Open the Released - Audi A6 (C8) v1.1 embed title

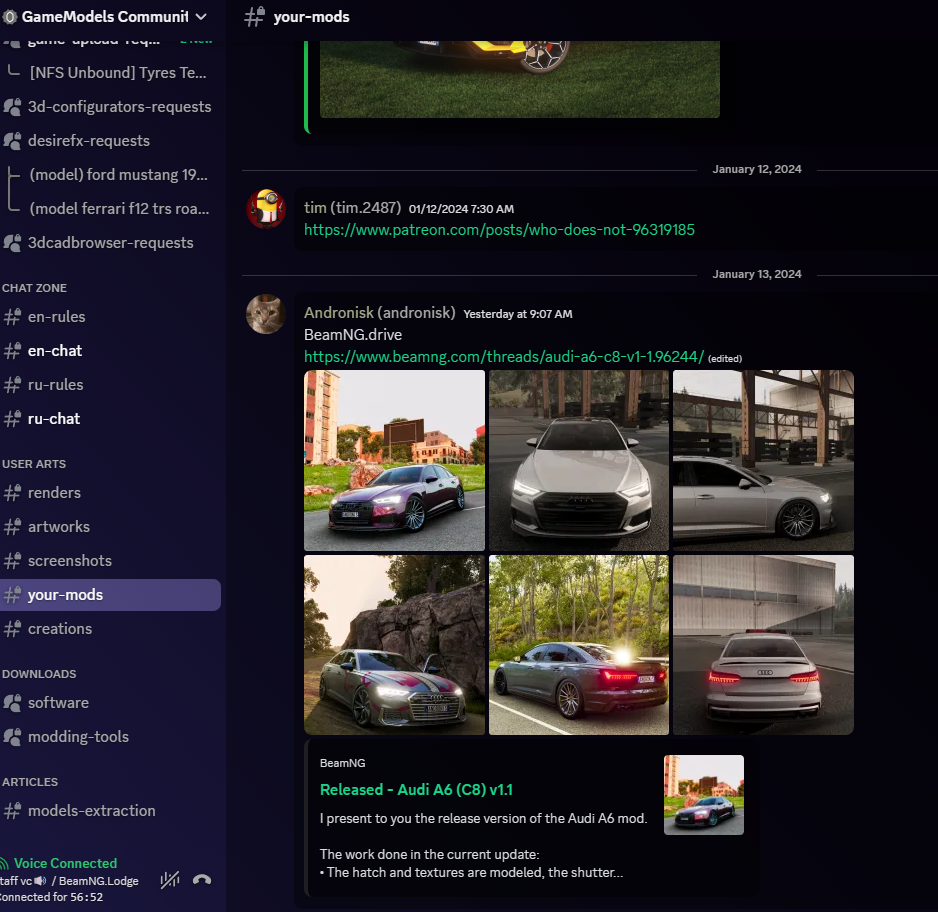coord(416,790)
